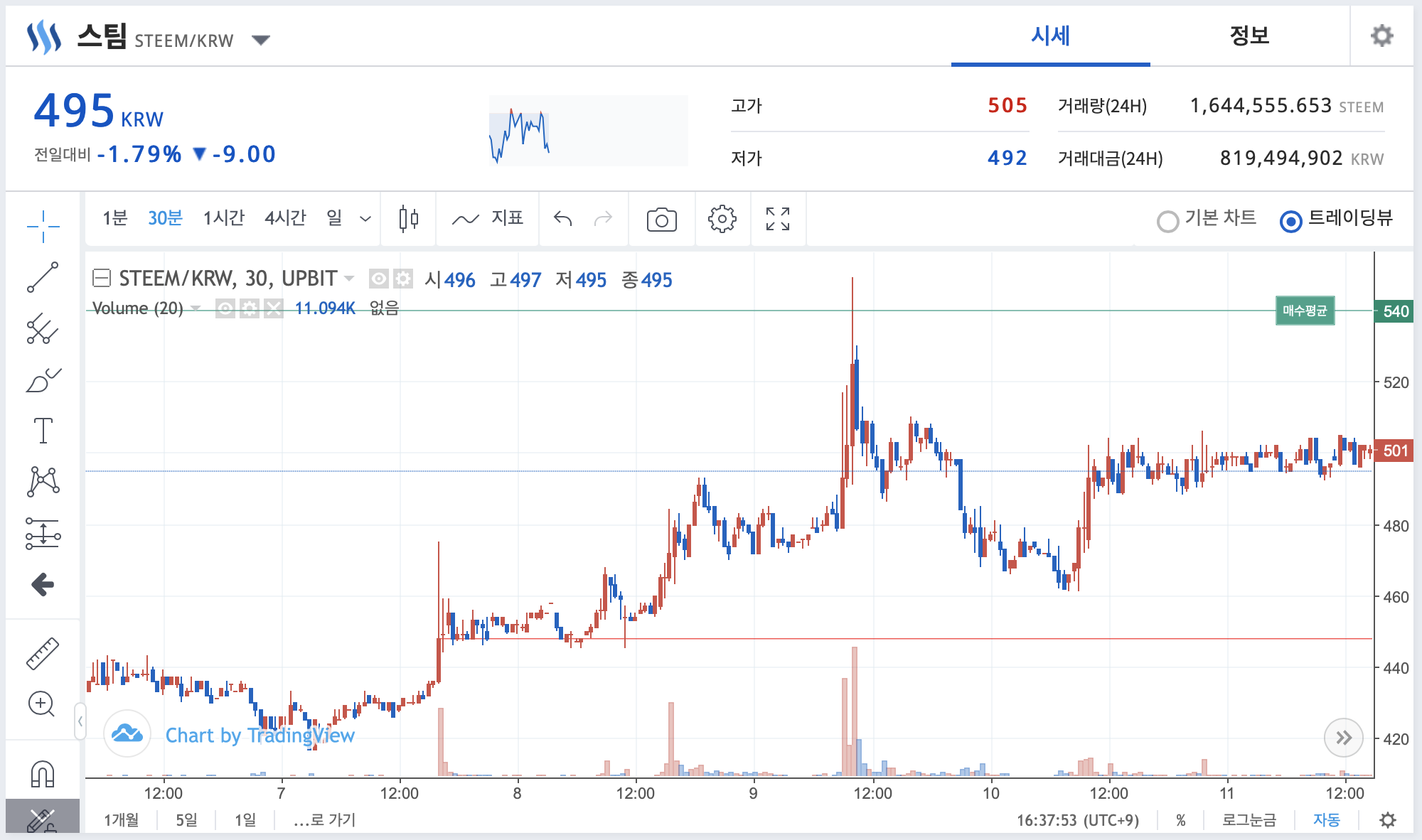Select the crosshair cursor tool

[x=43, y=226]
